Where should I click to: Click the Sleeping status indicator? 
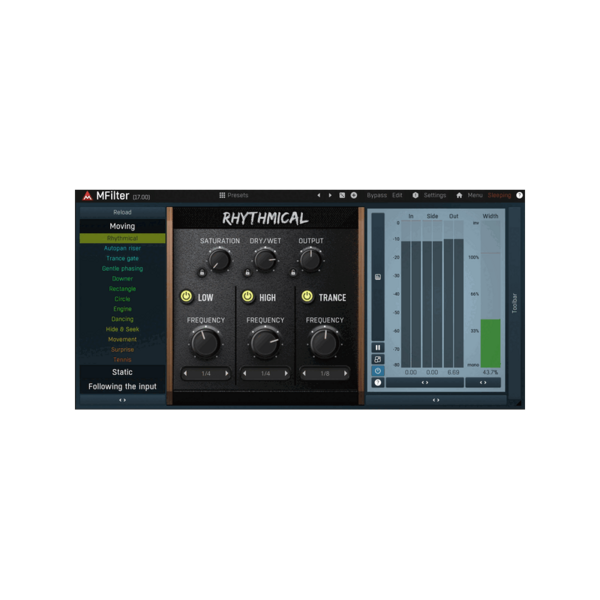click(499, 196)
